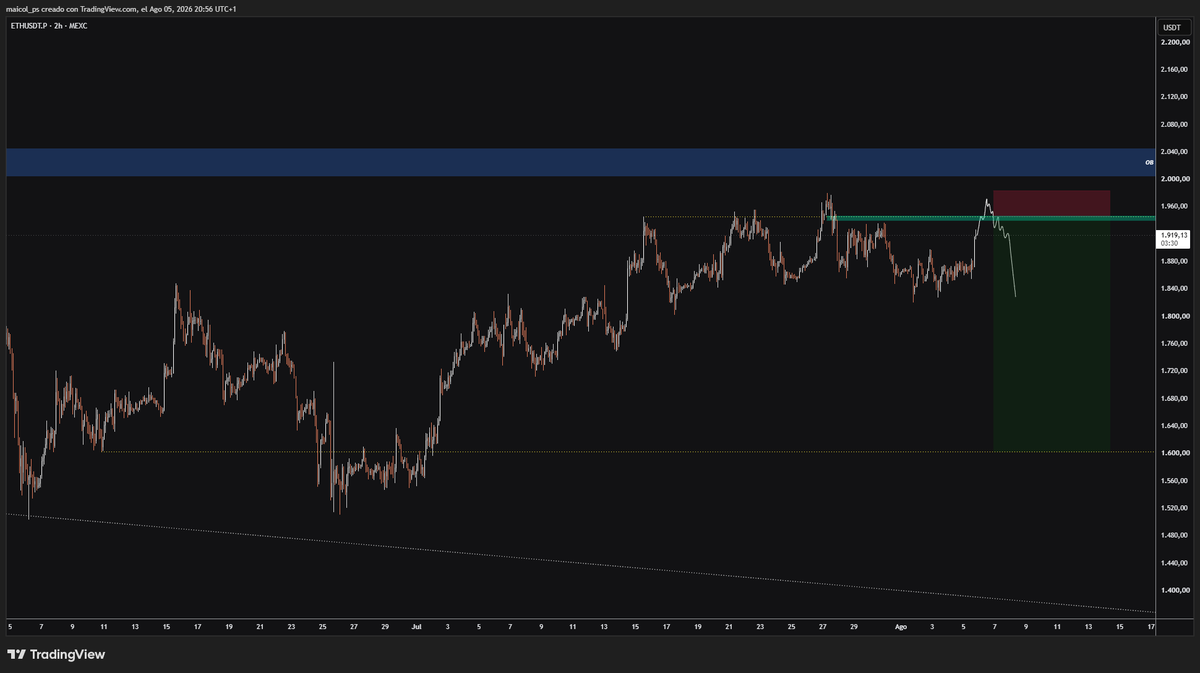Click the 1.520,00 price scale label
This screenshot has width=1200, height=673.
1174,509
